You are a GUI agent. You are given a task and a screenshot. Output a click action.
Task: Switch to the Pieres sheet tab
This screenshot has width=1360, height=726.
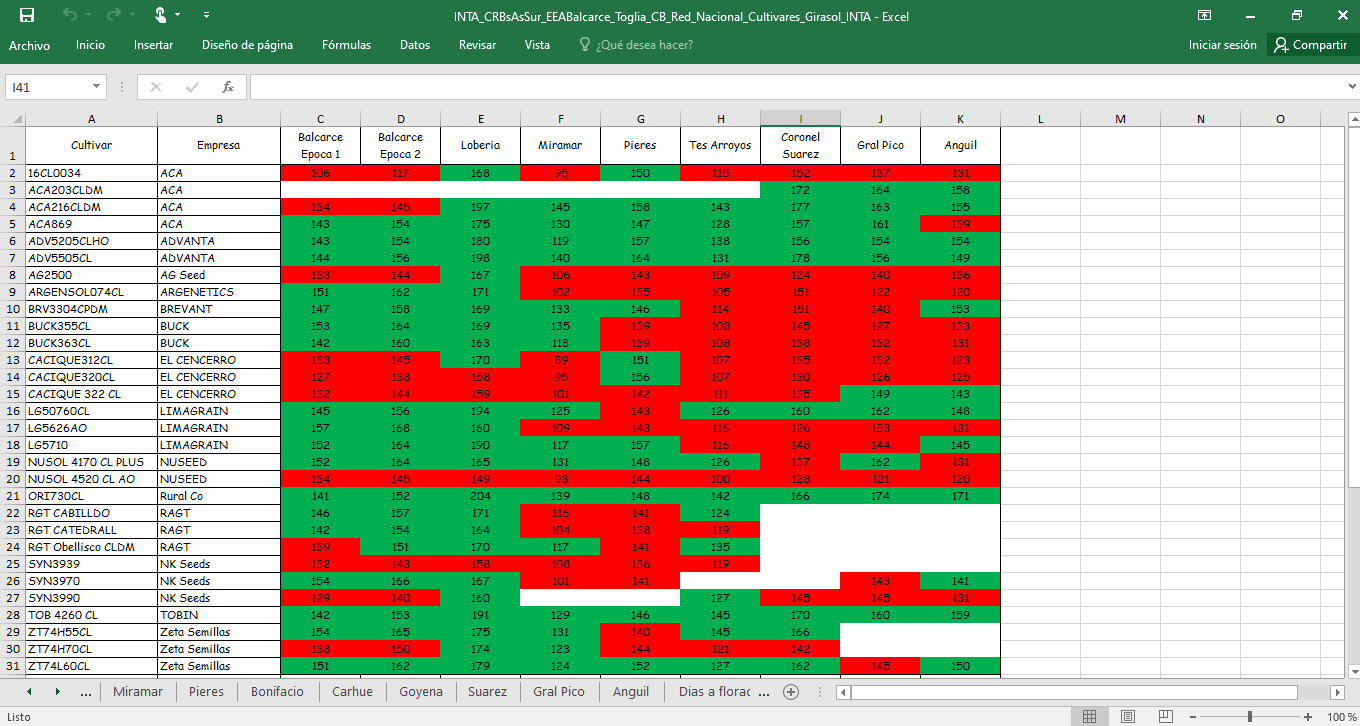[x=206, y=692]
